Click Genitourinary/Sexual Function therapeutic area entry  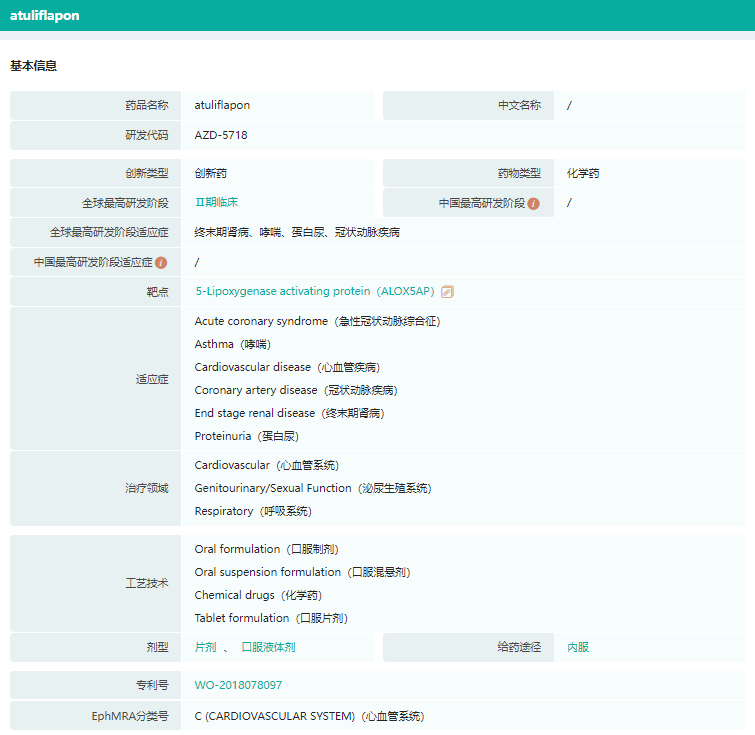313,488
